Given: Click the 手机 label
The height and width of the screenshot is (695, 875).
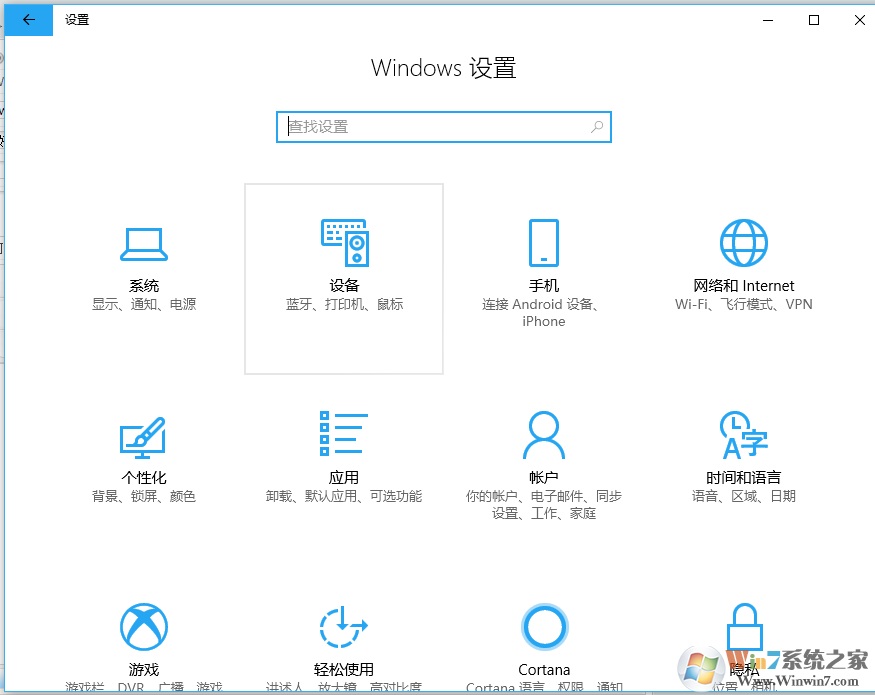Looking at the screenshot, I should coord(544,286).
